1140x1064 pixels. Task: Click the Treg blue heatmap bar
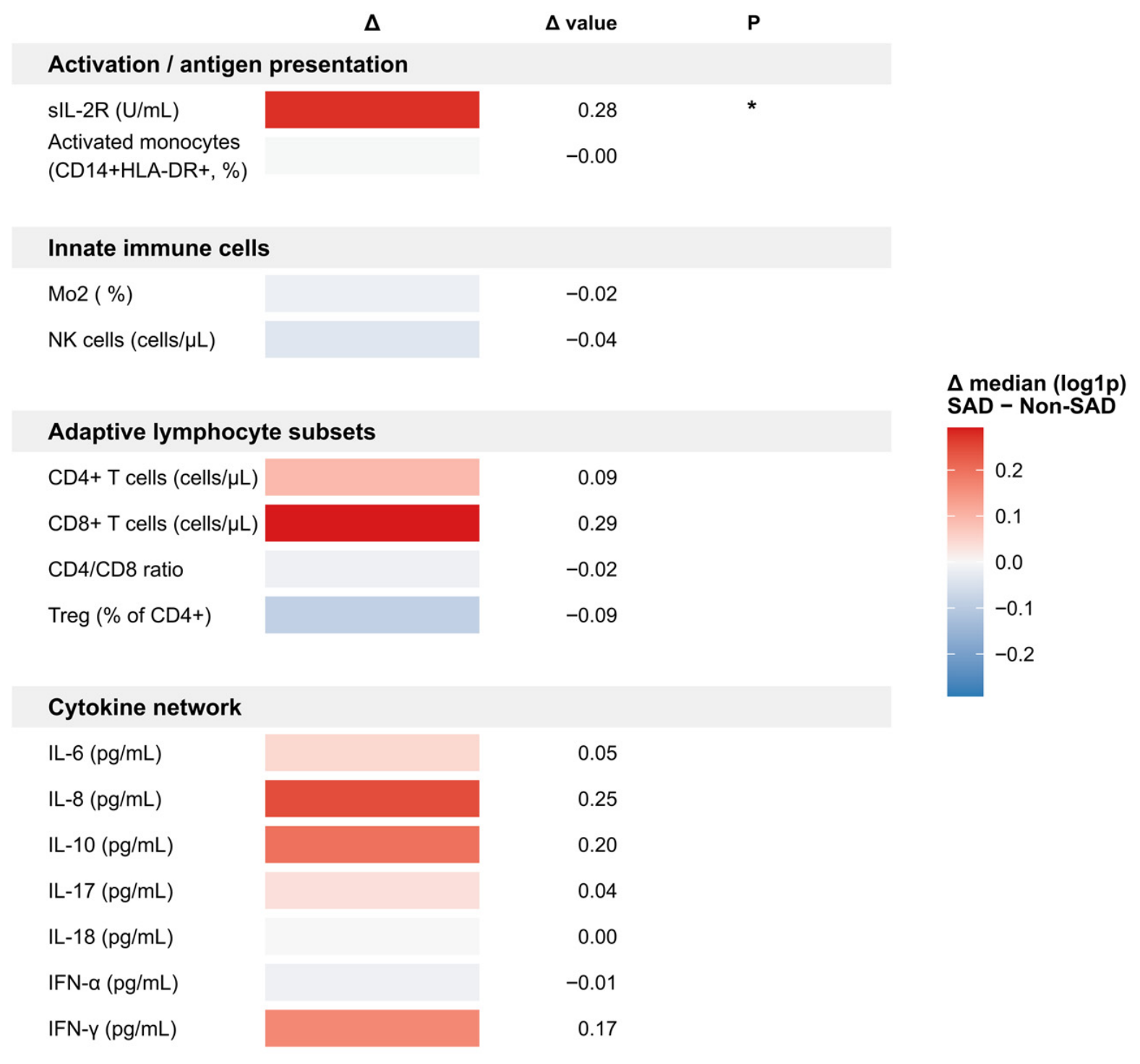[372, 615]
